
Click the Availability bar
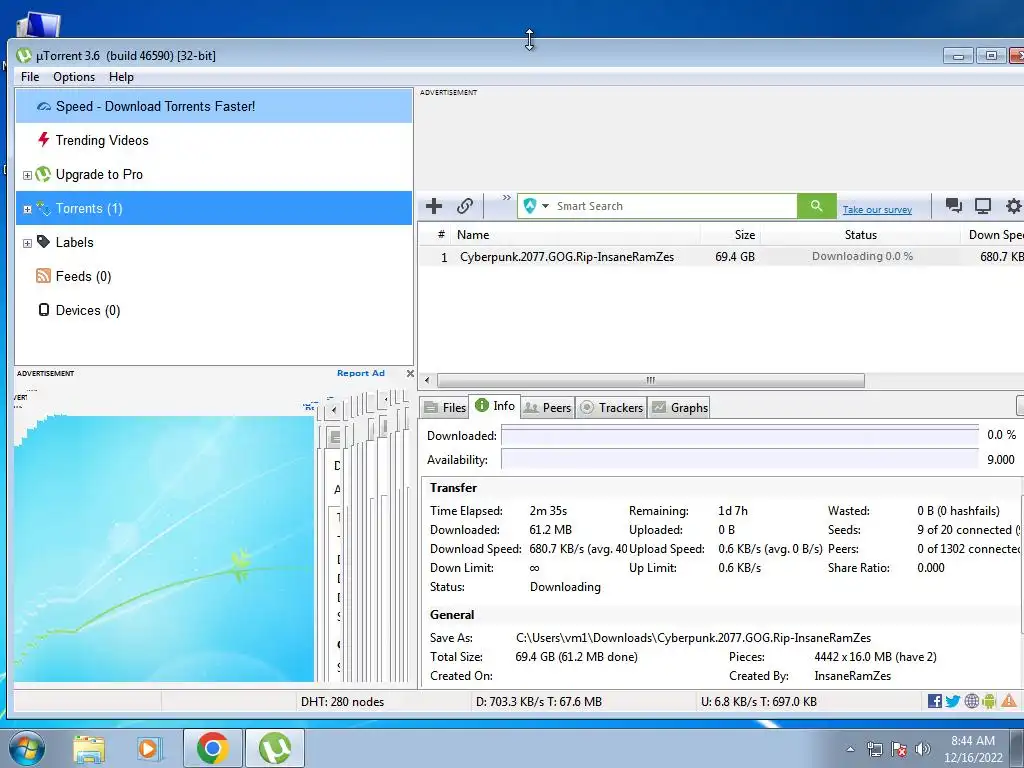740,460
